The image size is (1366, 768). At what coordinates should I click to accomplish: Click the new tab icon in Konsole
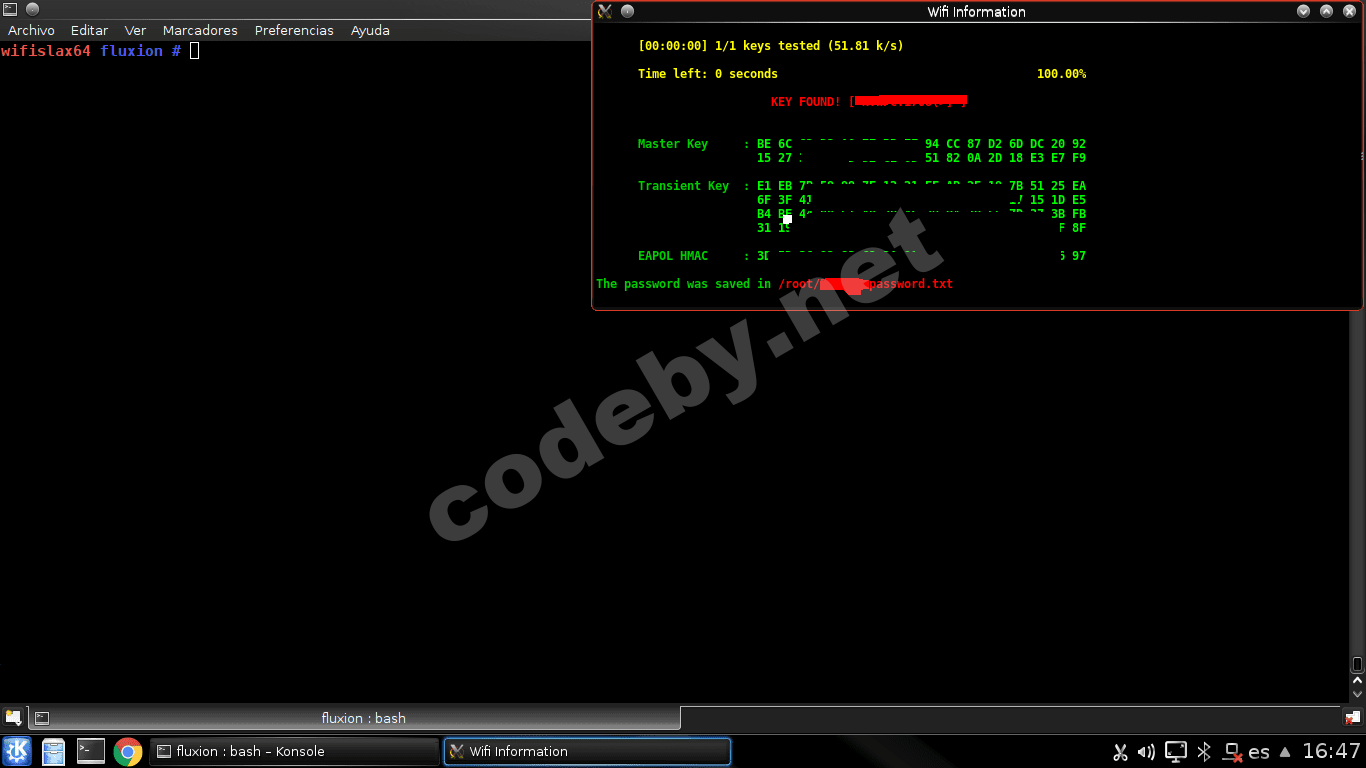(13, 718)
